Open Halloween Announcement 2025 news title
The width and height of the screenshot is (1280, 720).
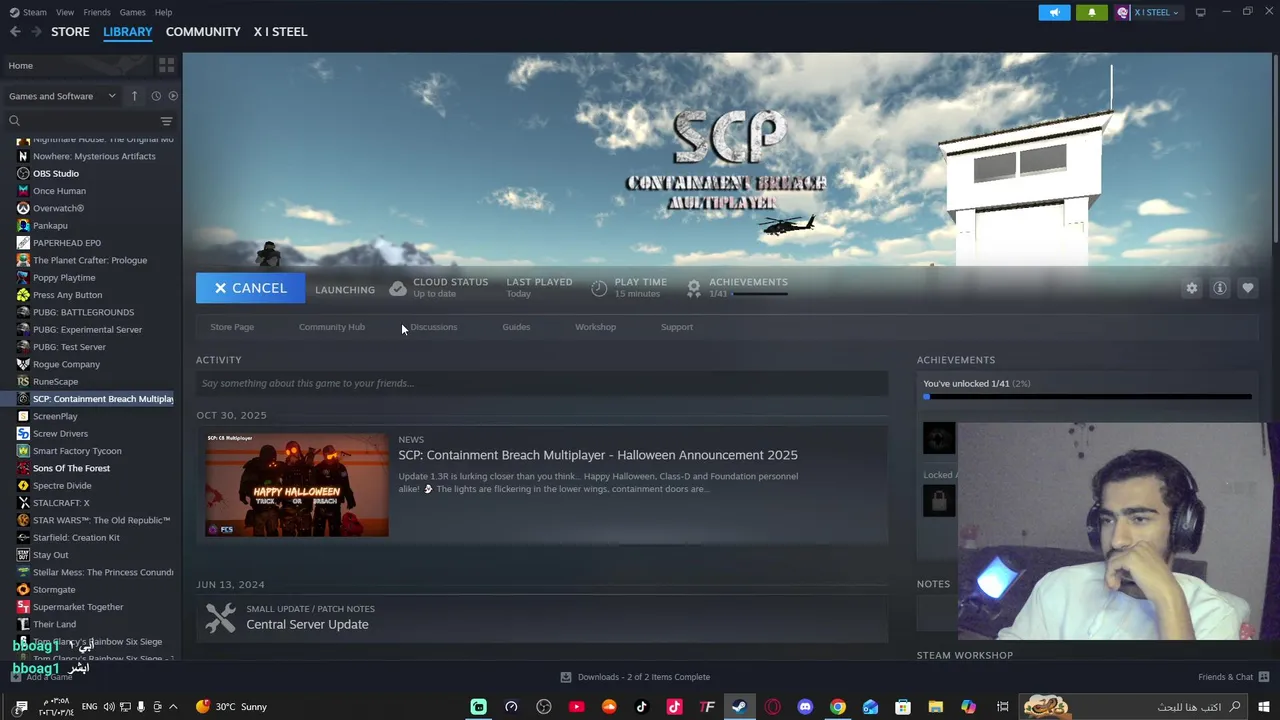point(598,455)
